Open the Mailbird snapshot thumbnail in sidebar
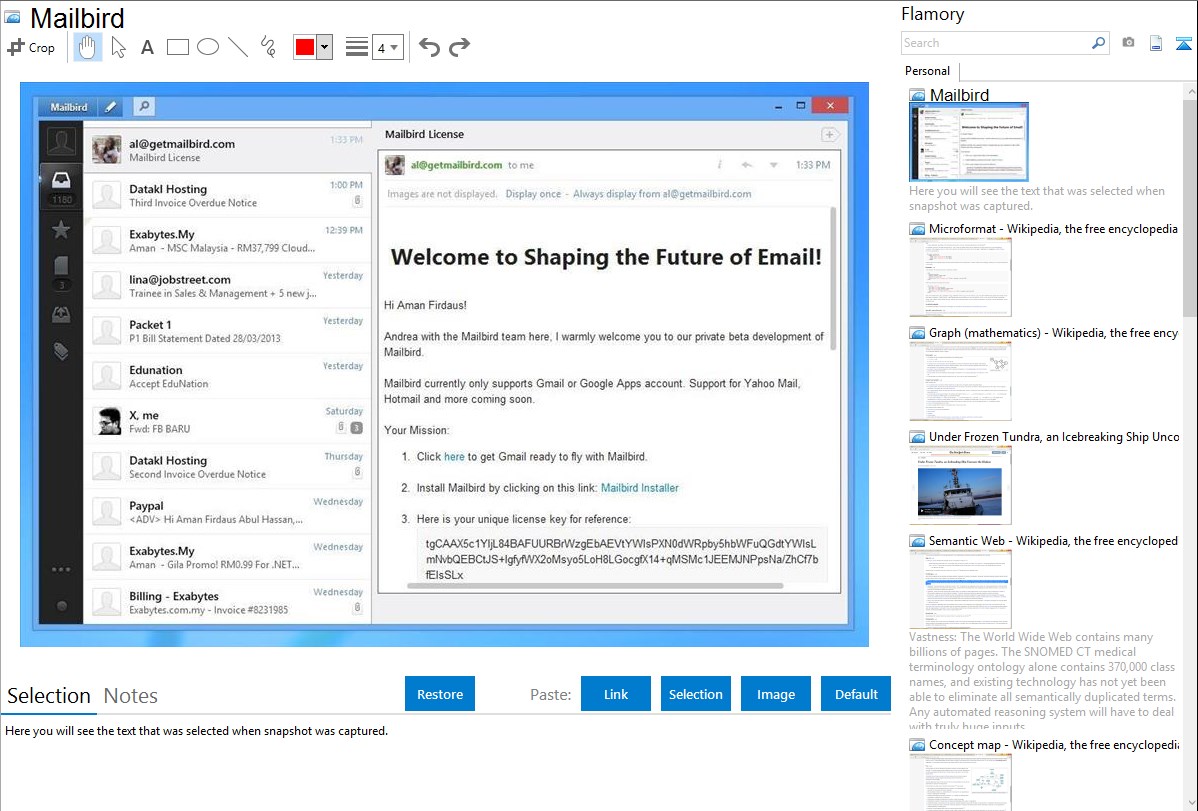The width and height of the screenshot is (1198, 811). click(969, 142)
